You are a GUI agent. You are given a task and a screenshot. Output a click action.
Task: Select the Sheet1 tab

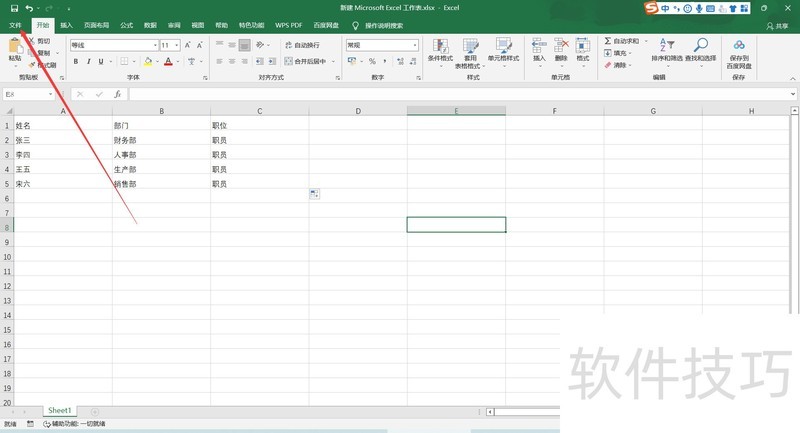pos(59,411)
